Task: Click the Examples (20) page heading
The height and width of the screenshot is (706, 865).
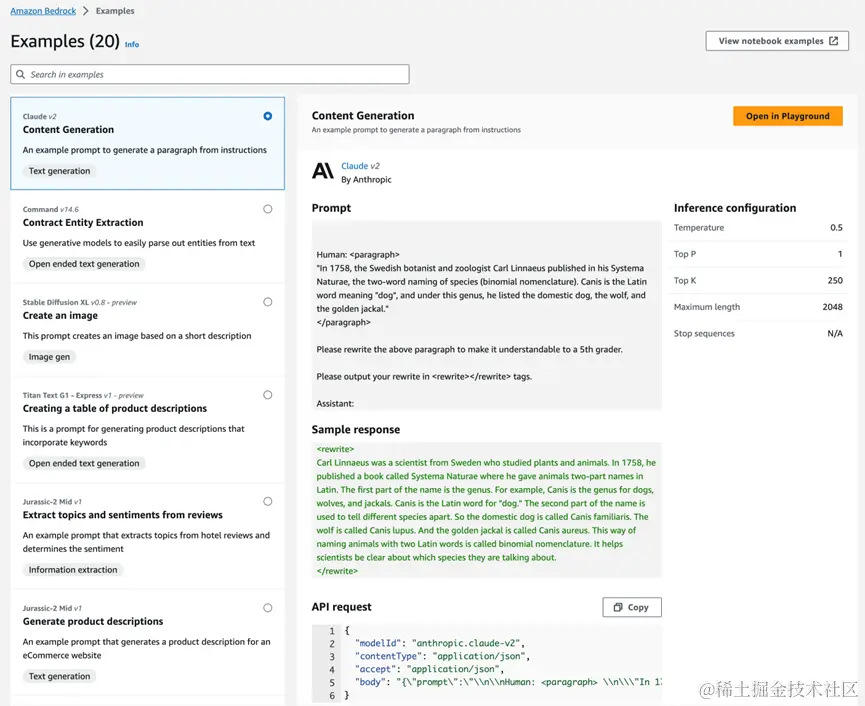Action: pyautogui.click(x=65, y=41)
